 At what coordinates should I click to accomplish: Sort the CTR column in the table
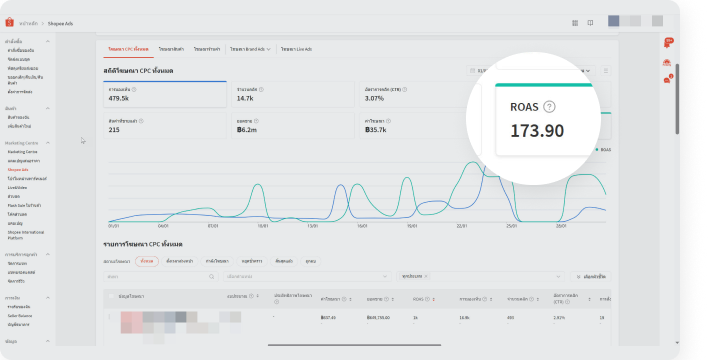click(589, 299)
